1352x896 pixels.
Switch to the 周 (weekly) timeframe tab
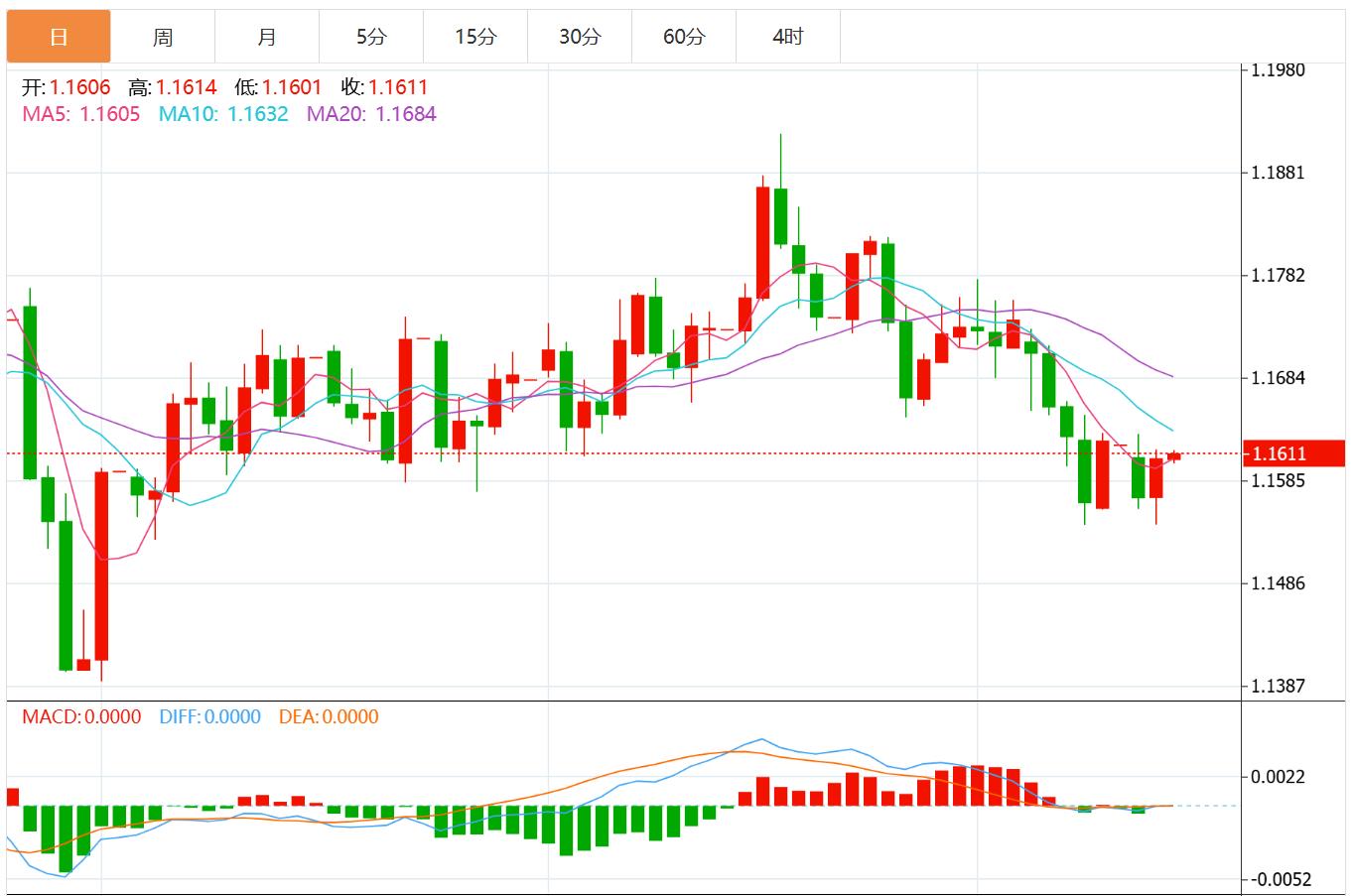coord(162,36)
